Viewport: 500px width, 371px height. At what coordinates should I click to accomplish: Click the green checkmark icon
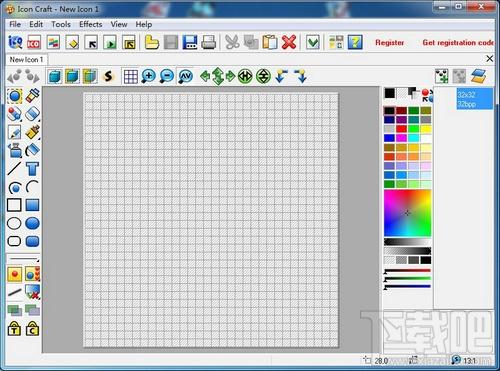pyautogui.click(x=313, y=42)
